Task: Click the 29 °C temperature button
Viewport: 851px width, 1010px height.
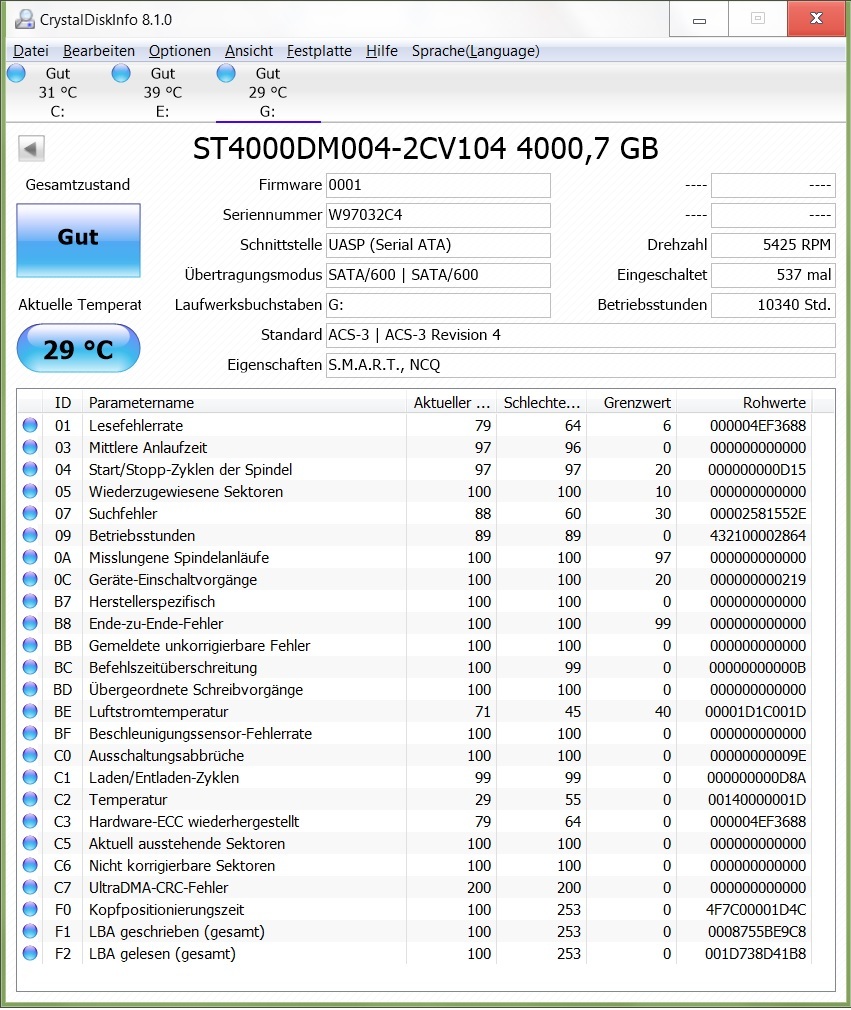Action: pyautogui.click(x=78, y=348)
